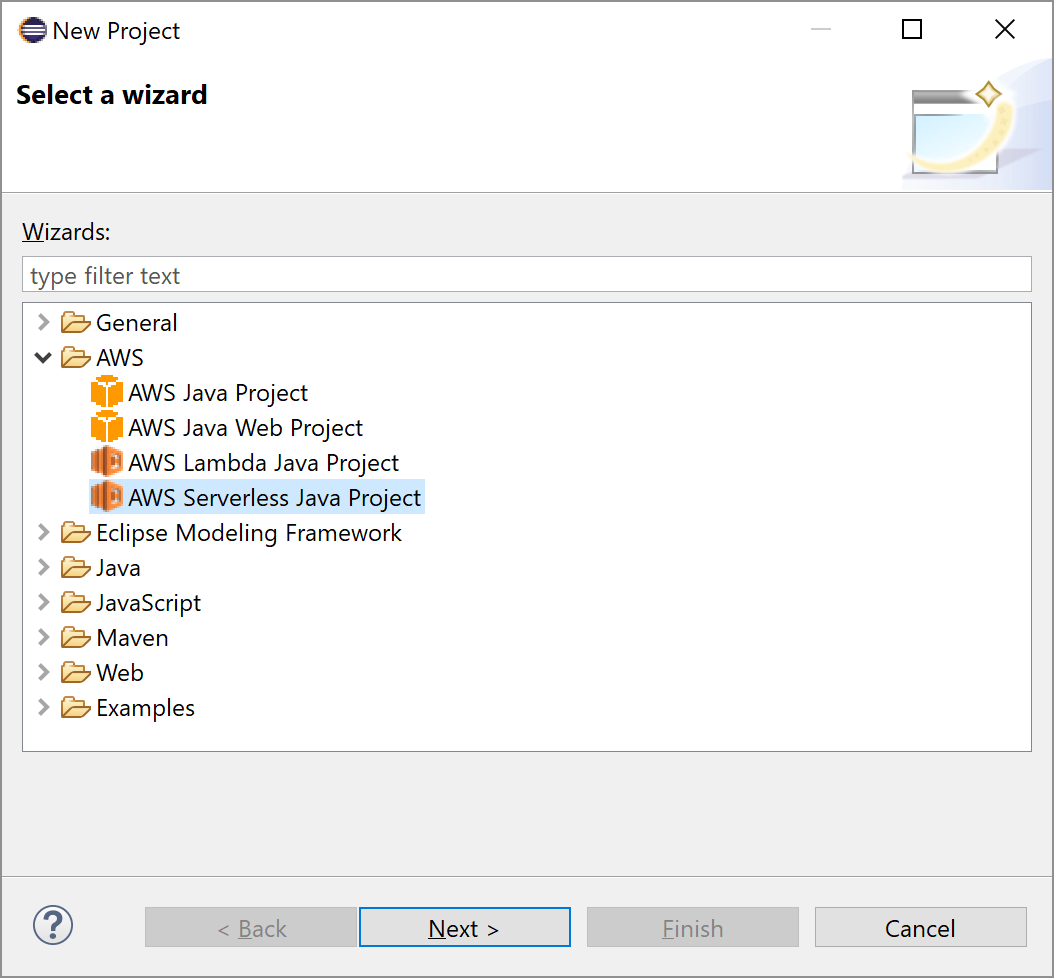The width and height of the screenshot is (1054, 978).
Task: Click the Eclipse logo in title bar
Action: tap(31, 31)
